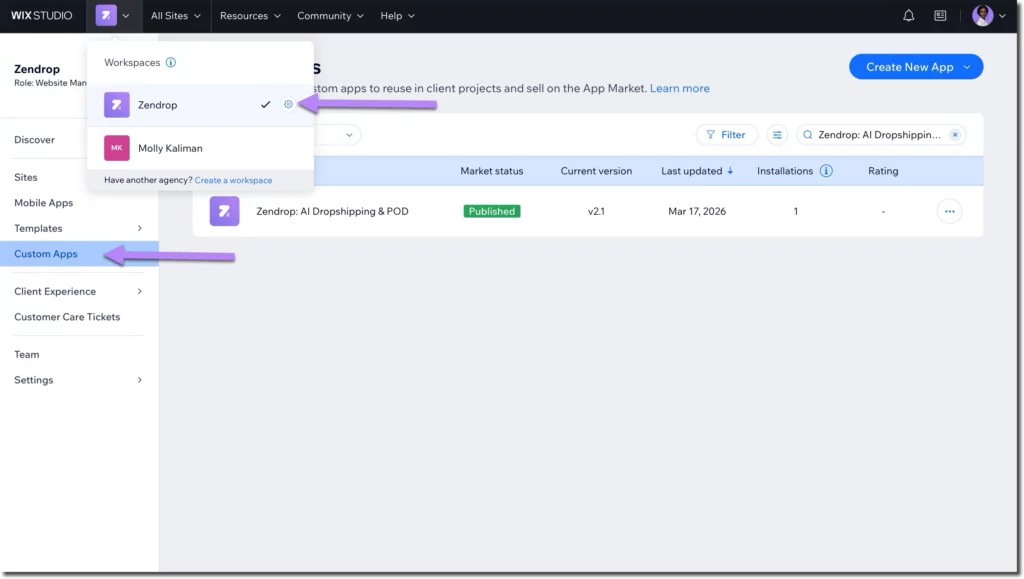Click the Installations info icon
The width and height of the screenshot is (1024, 579).
pos(826,171)
